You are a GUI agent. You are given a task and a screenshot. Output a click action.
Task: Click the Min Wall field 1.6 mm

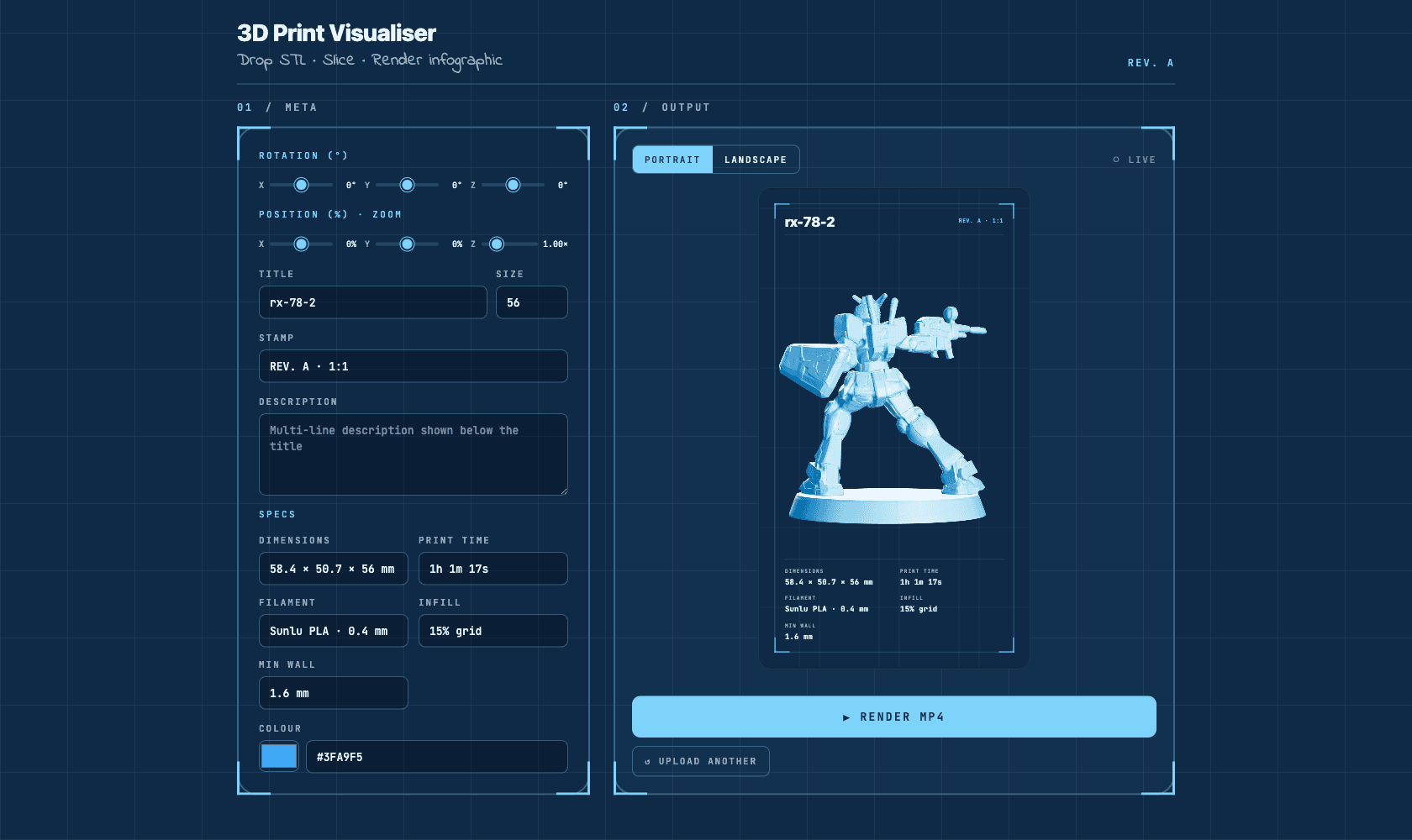(x=334, y=693)
